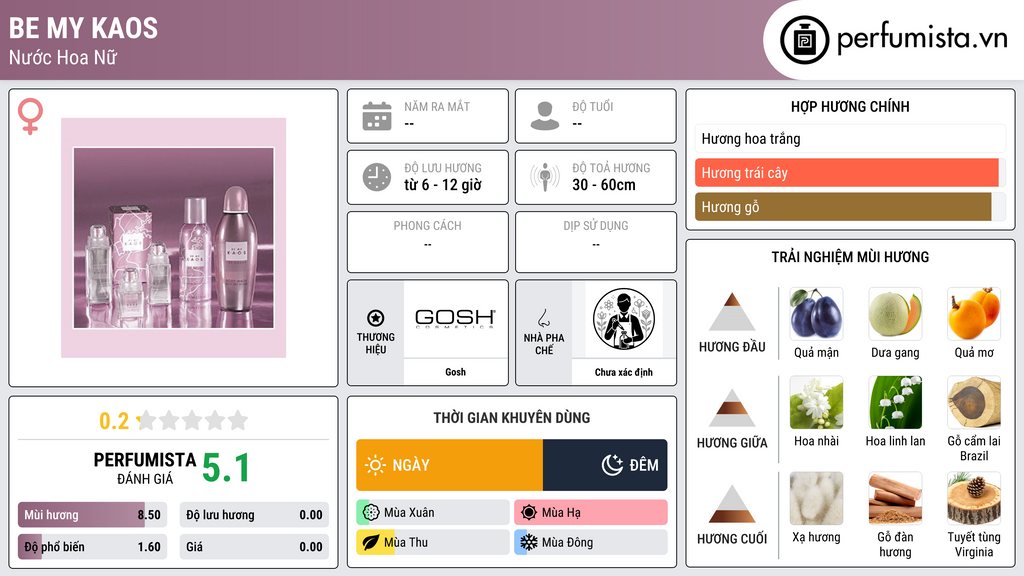This screenshot has height=576, width=1024.
Task: Click the moon icon in the Đêm bar
Action: point(612,465)
